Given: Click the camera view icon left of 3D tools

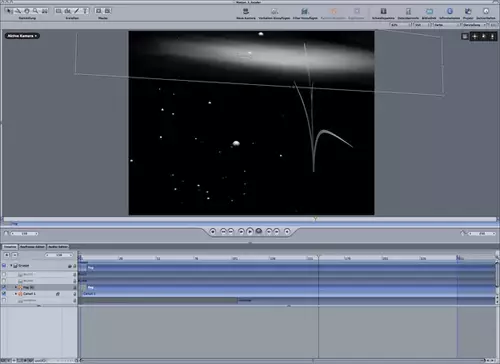Looking at the screenshot, I should pyautogui.click(x=465, y=36).
